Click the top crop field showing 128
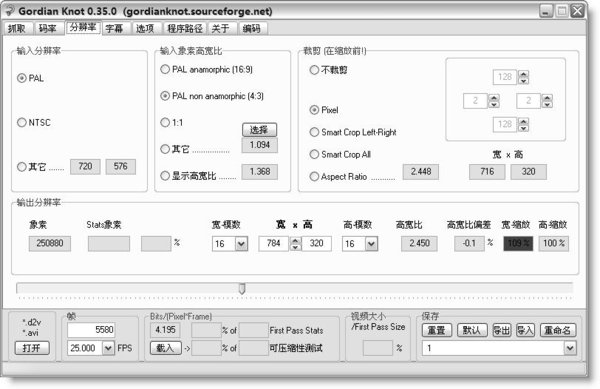This screenshot has height=389, width=600. (x=505, y=77)
